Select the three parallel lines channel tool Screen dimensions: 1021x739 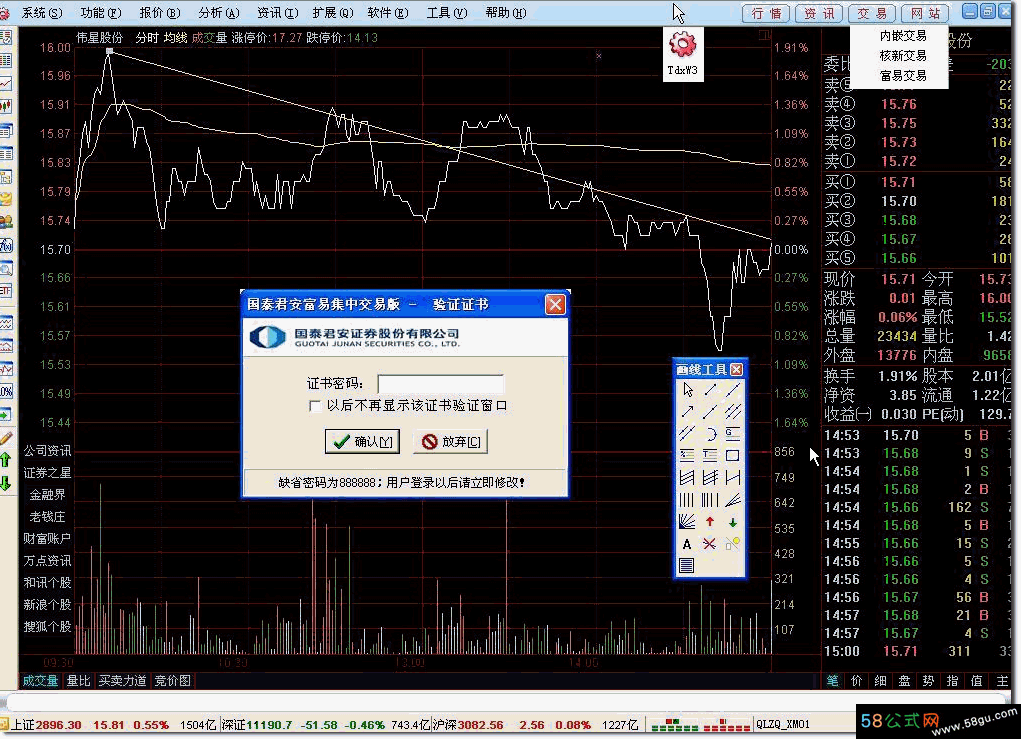(733, 411)
